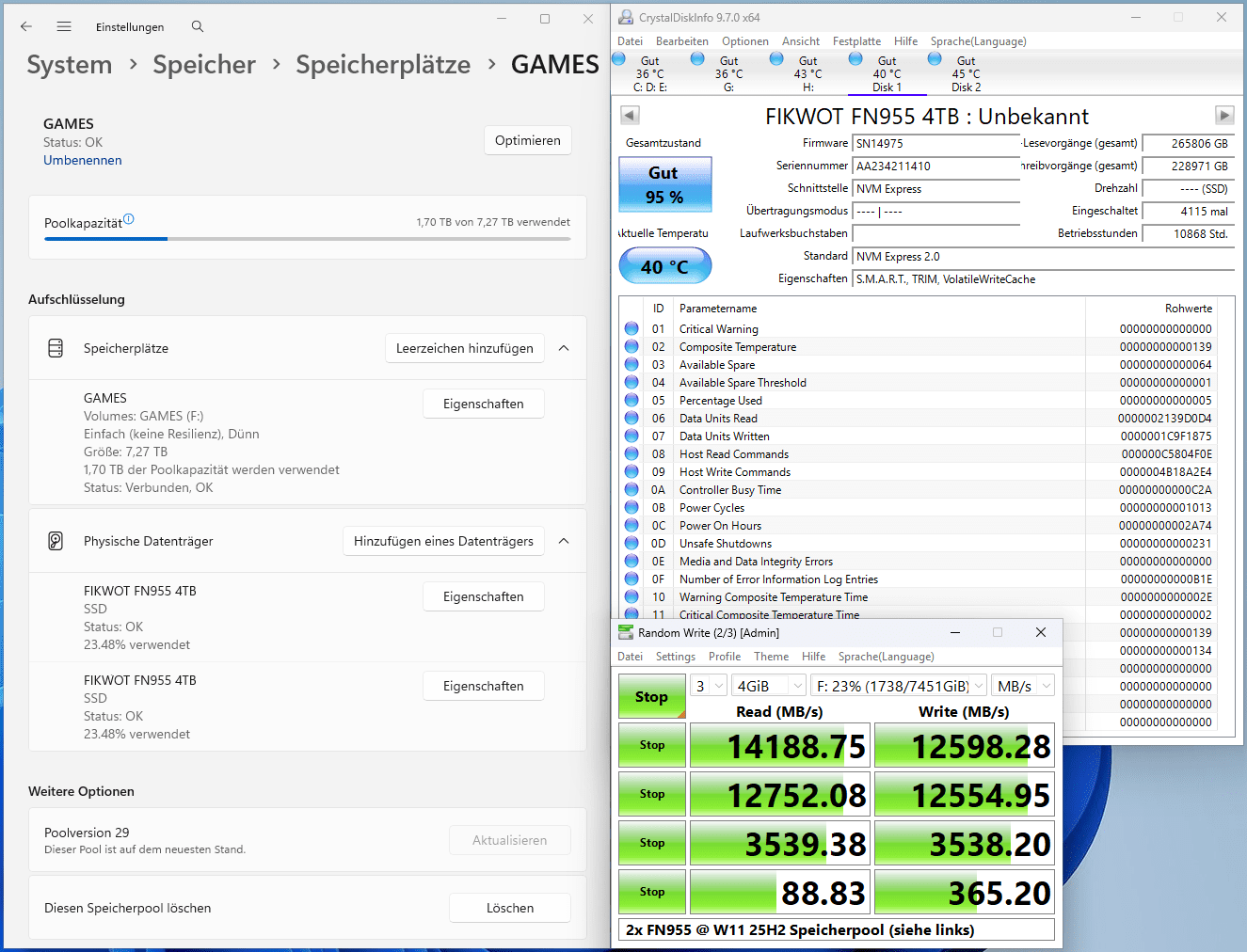Open the Datei menu in CrystalDiskInfo
This screenshot has width=1247, height=952.
[631, 41]
